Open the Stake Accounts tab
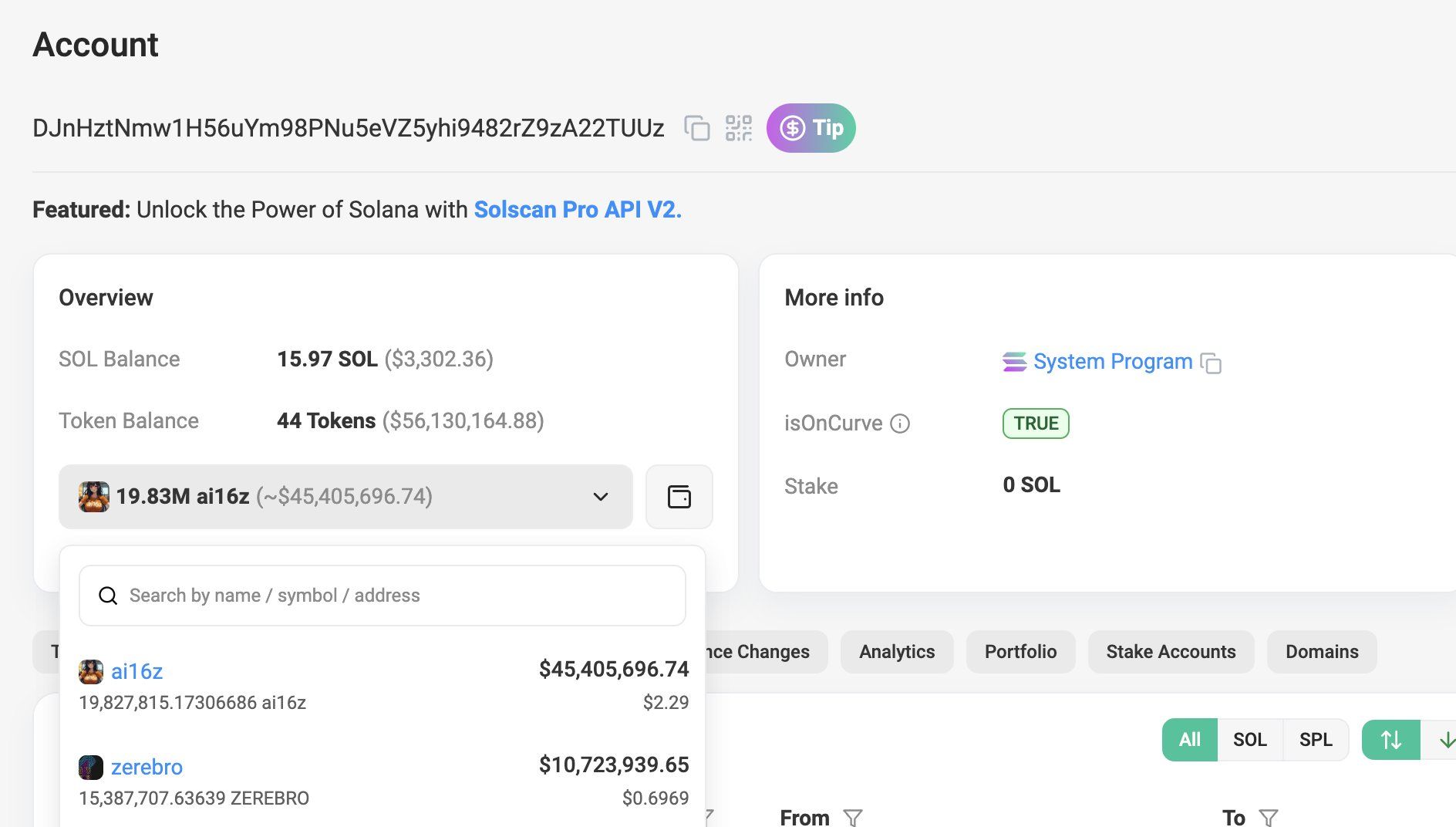Image resolution: width=1456 pixels, height=827 pixels. 1171,652
